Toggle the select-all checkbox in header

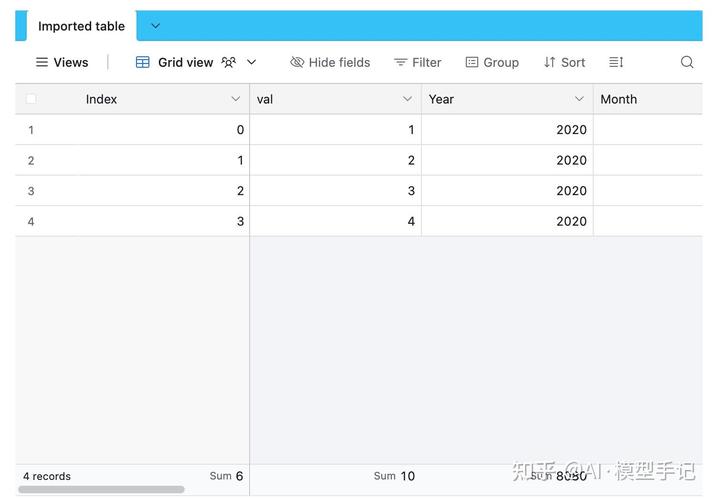[x=31, y=99]
